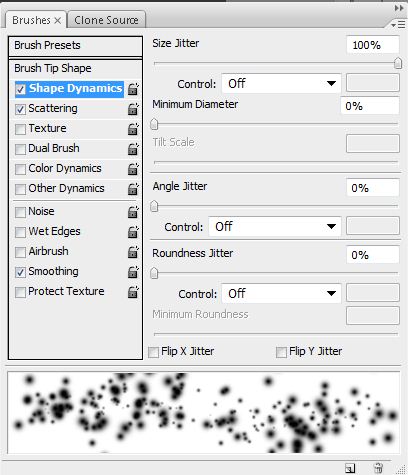Open the Brush Tip Shape settings
This screenshot has width=408, height=475.
coord(75,68)
